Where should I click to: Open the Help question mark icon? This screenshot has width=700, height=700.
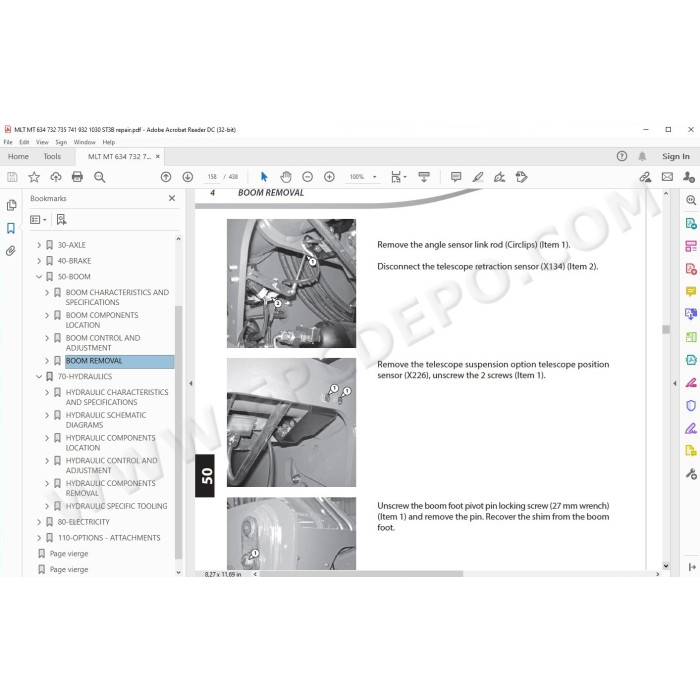click(x=622, y=156)
